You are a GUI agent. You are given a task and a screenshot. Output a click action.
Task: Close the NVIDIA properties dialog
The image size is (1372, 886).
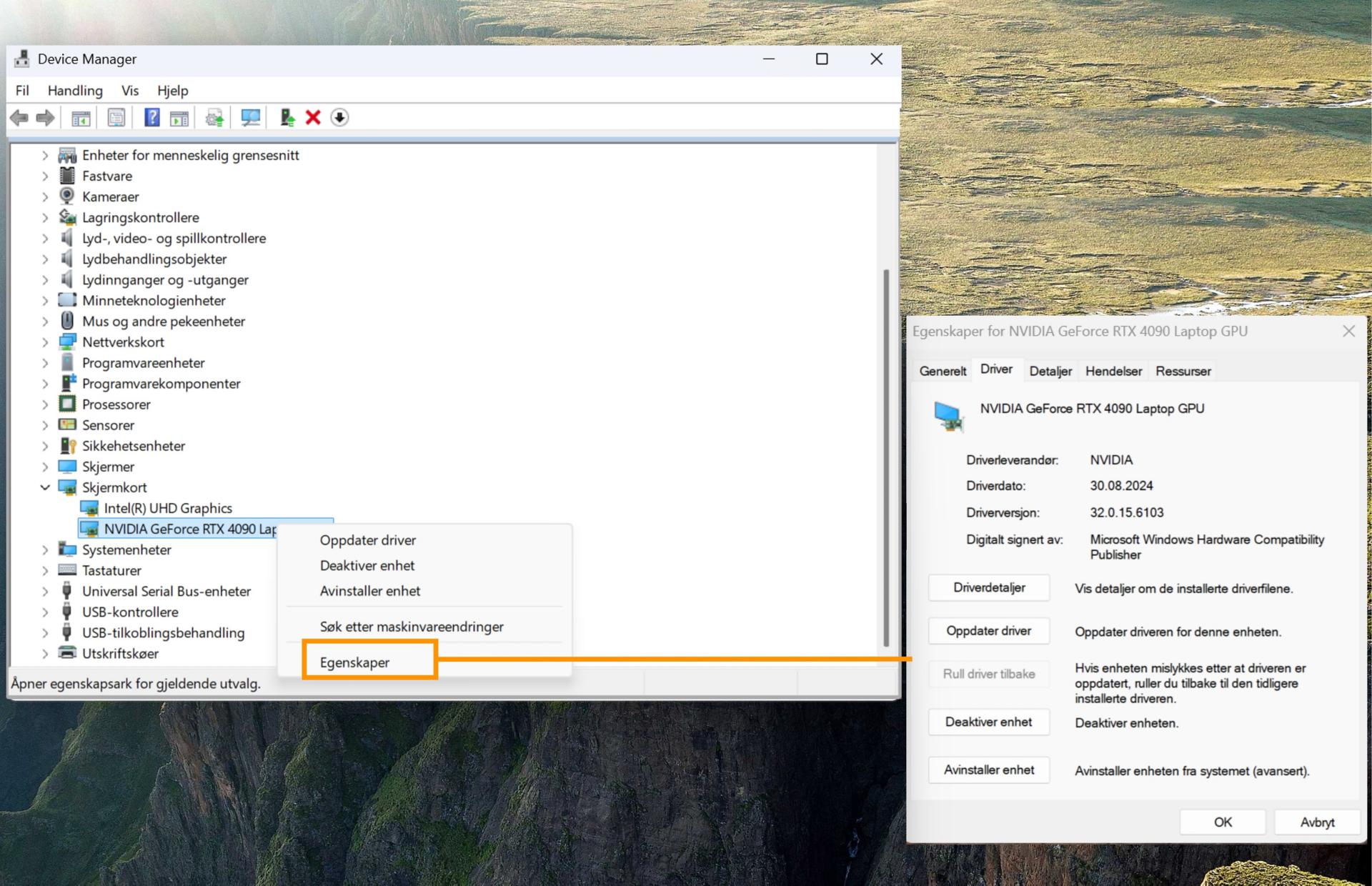[1348, 331]
